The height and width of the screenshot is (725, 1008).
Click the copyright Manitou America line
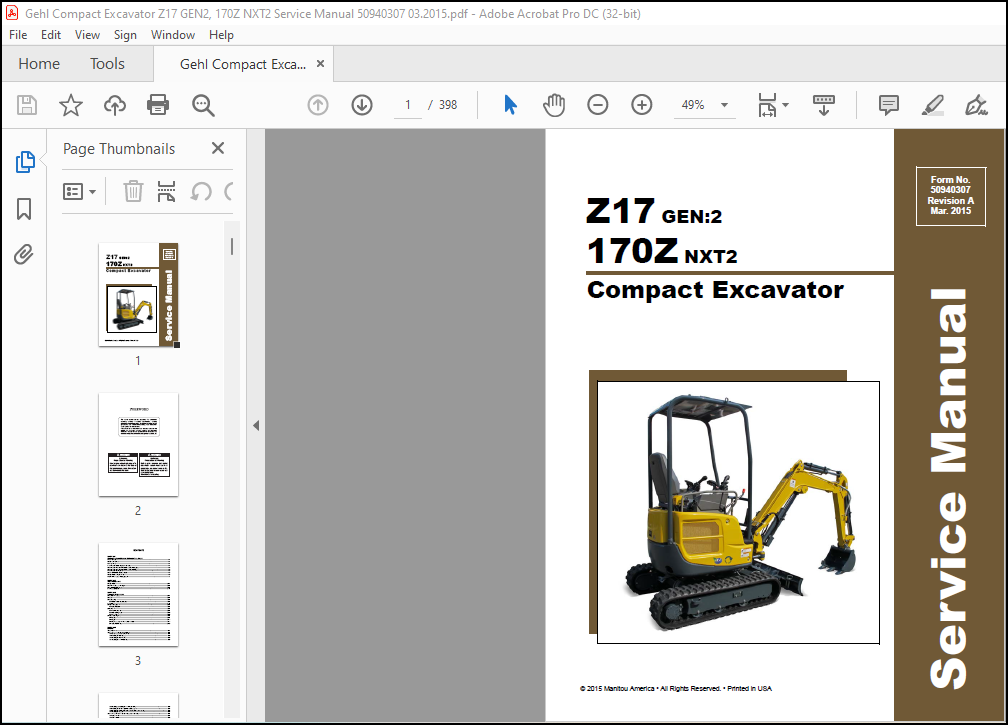point(676,688)
